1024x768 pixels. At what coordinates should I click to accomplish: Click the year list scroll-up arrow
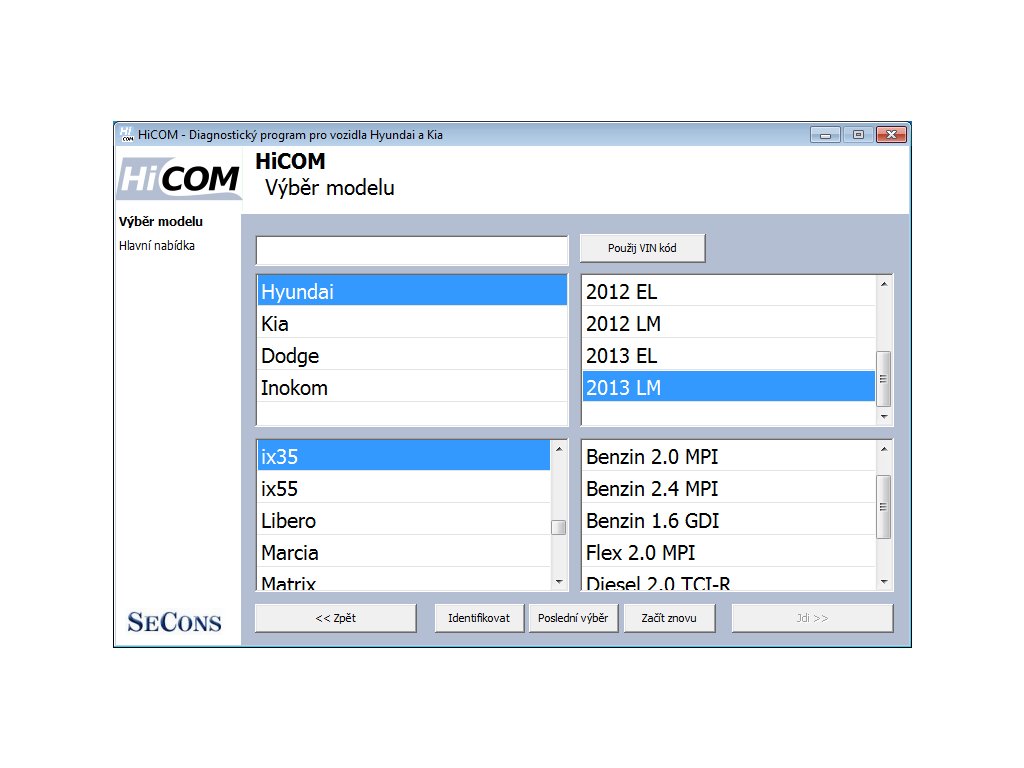point(884,284)
